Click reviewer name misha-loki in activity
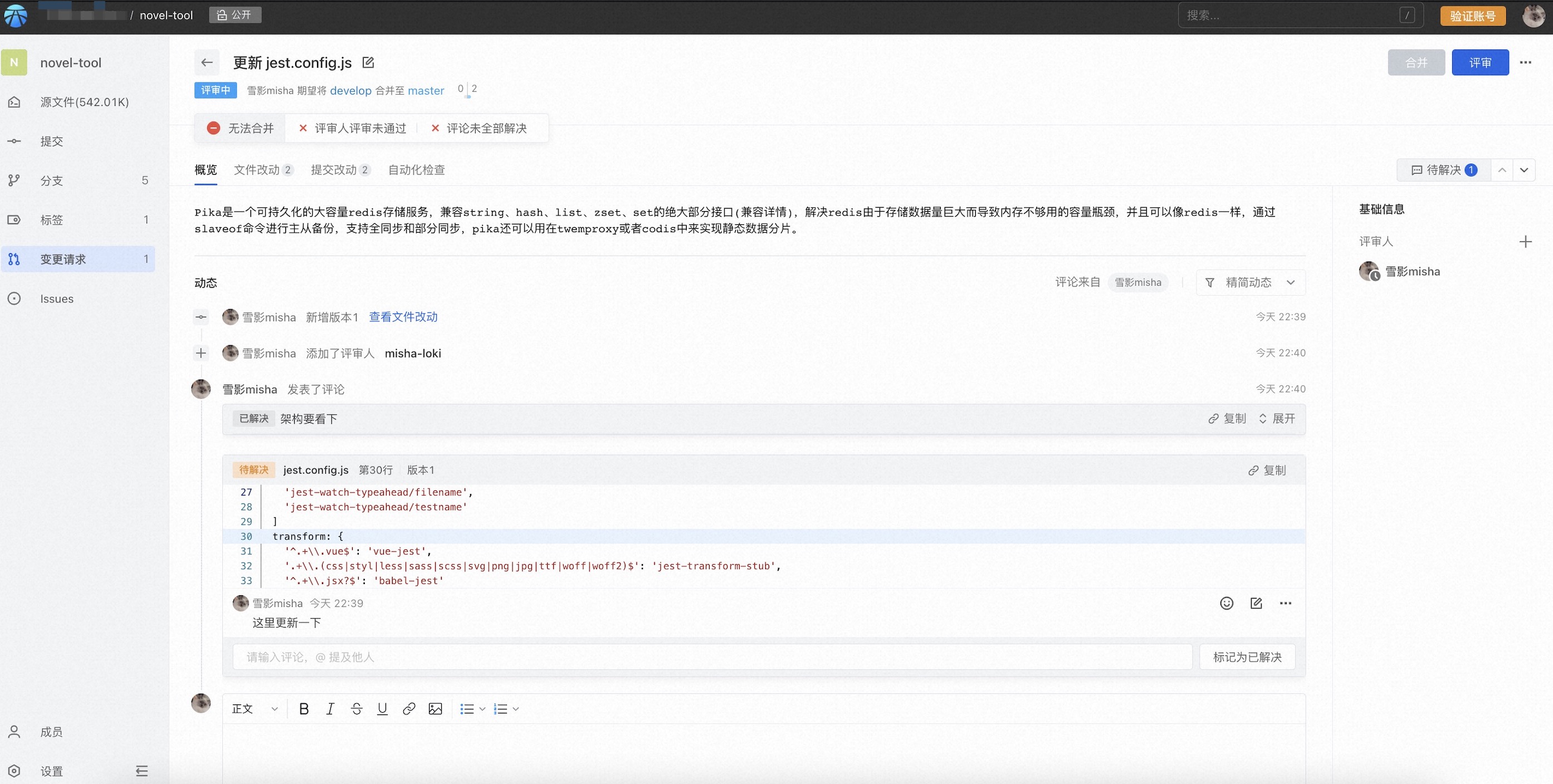Screen dimensions: 1553x784 tap(413, 353)
